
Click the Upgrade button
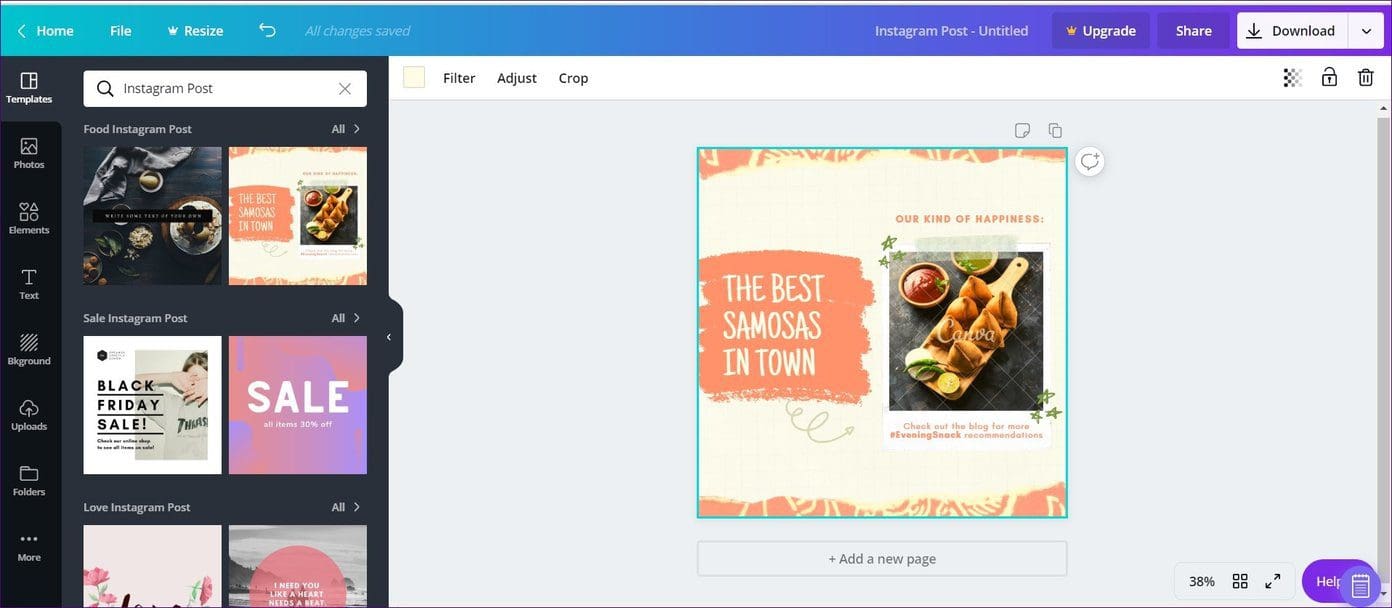tap(1100, 31)
